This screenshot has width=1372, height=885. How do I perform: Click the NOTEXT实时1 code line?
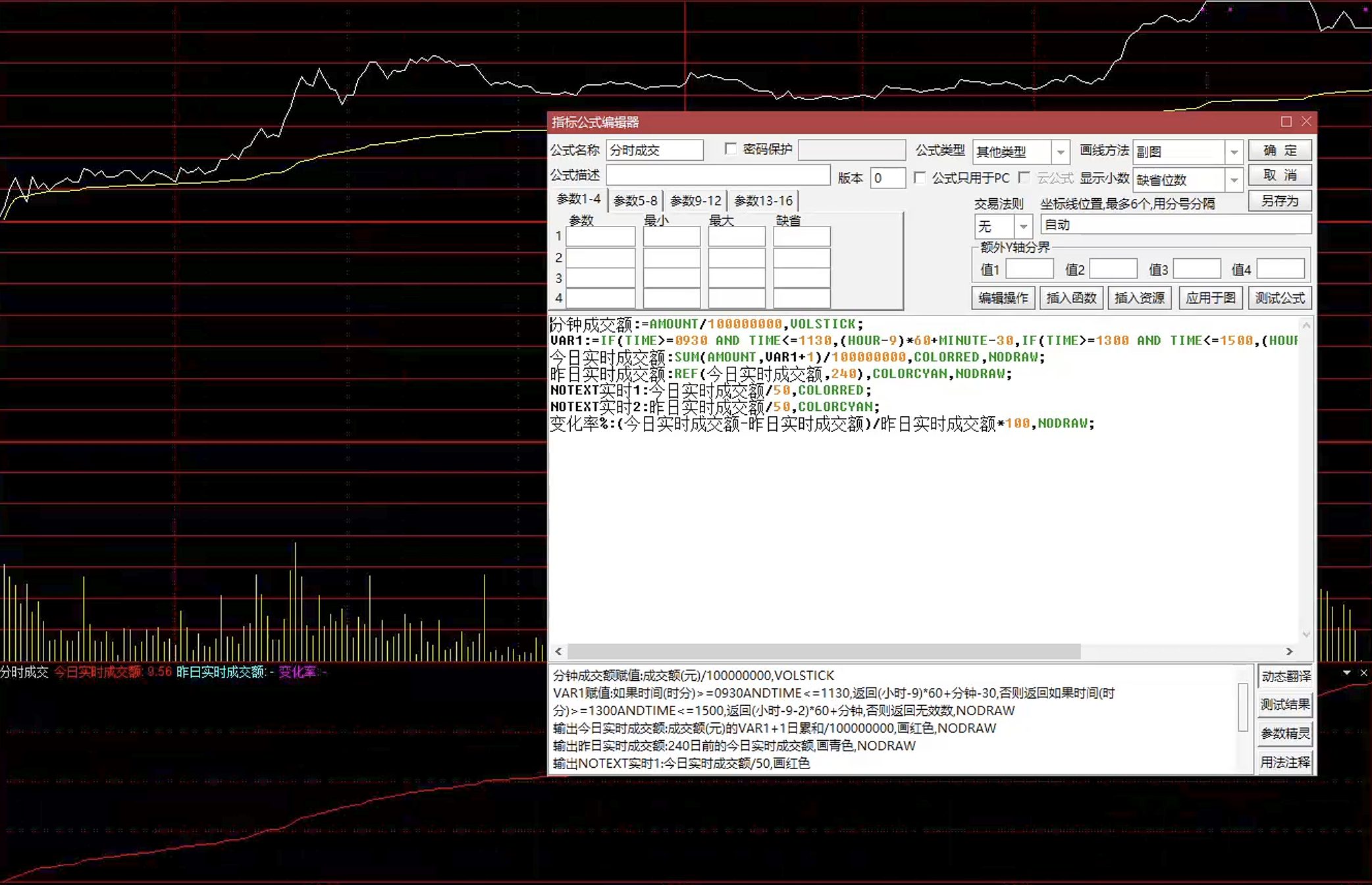[710, 390]
